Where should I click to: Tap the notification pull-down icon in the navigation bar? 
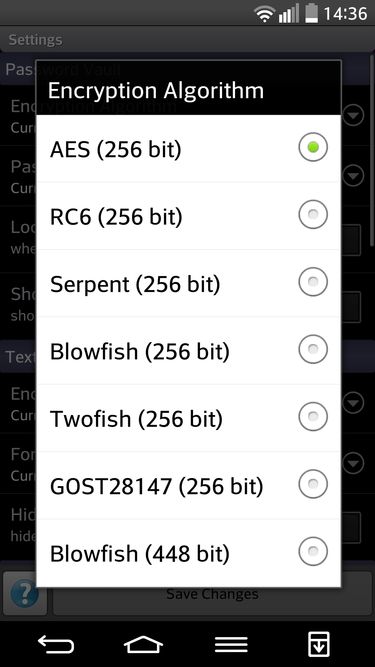pos(319,644)
